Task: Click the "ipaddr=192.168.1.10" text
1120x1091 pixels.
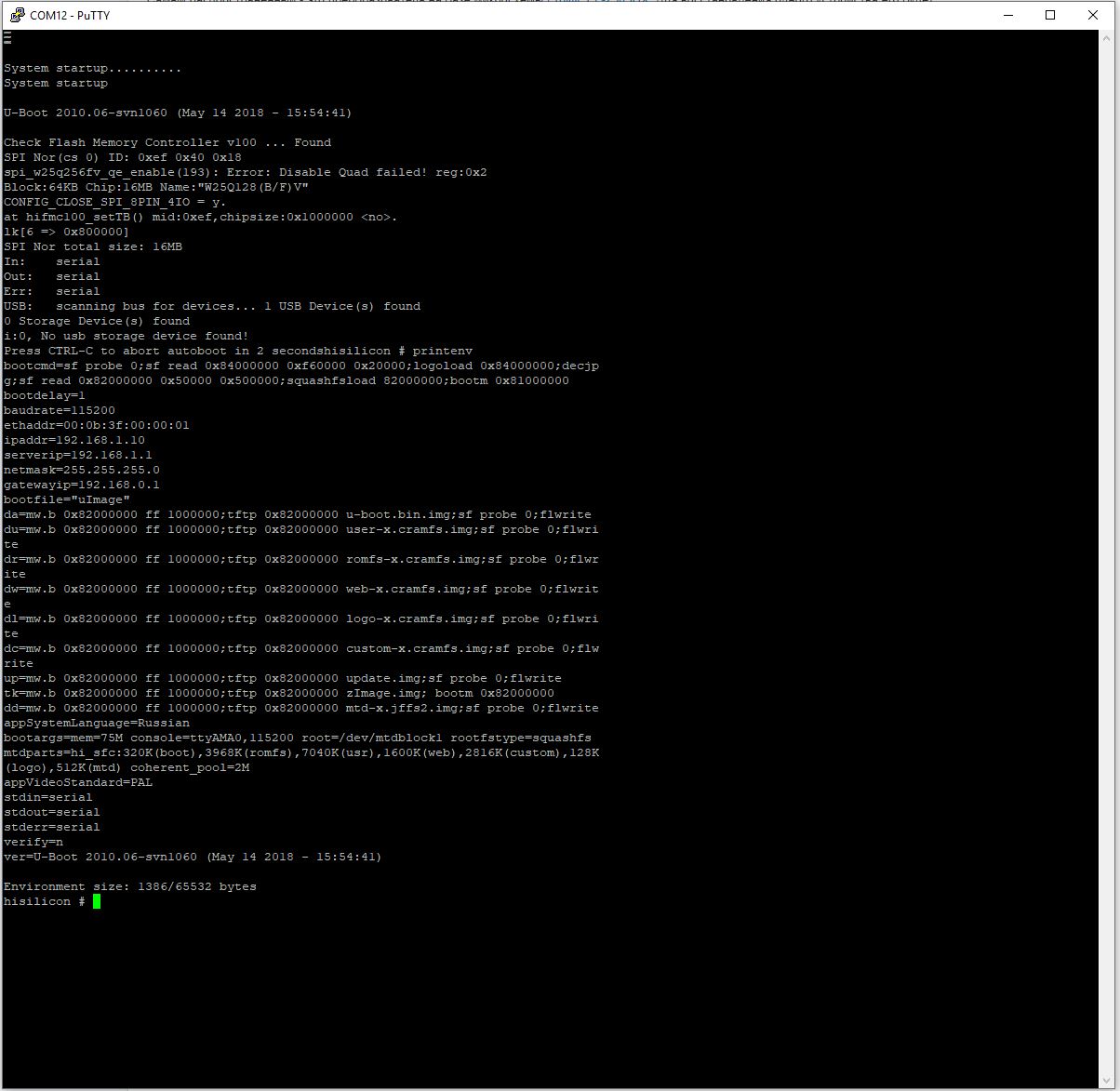Action: coord(74,440)
